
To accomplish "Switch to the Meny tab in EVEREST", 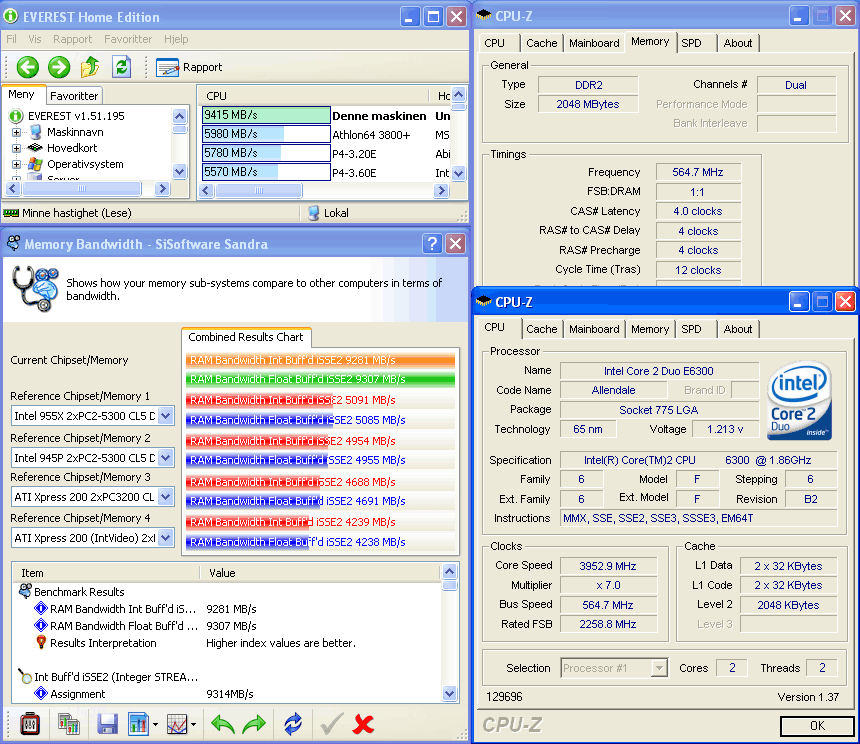I will pos(21,94).
